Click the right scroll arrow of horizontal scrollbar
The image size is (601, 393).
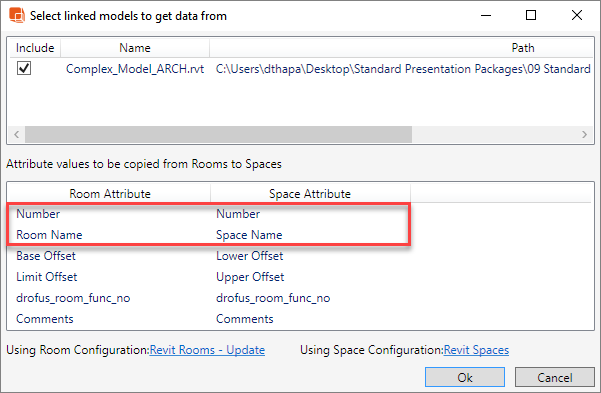point(585,135)
